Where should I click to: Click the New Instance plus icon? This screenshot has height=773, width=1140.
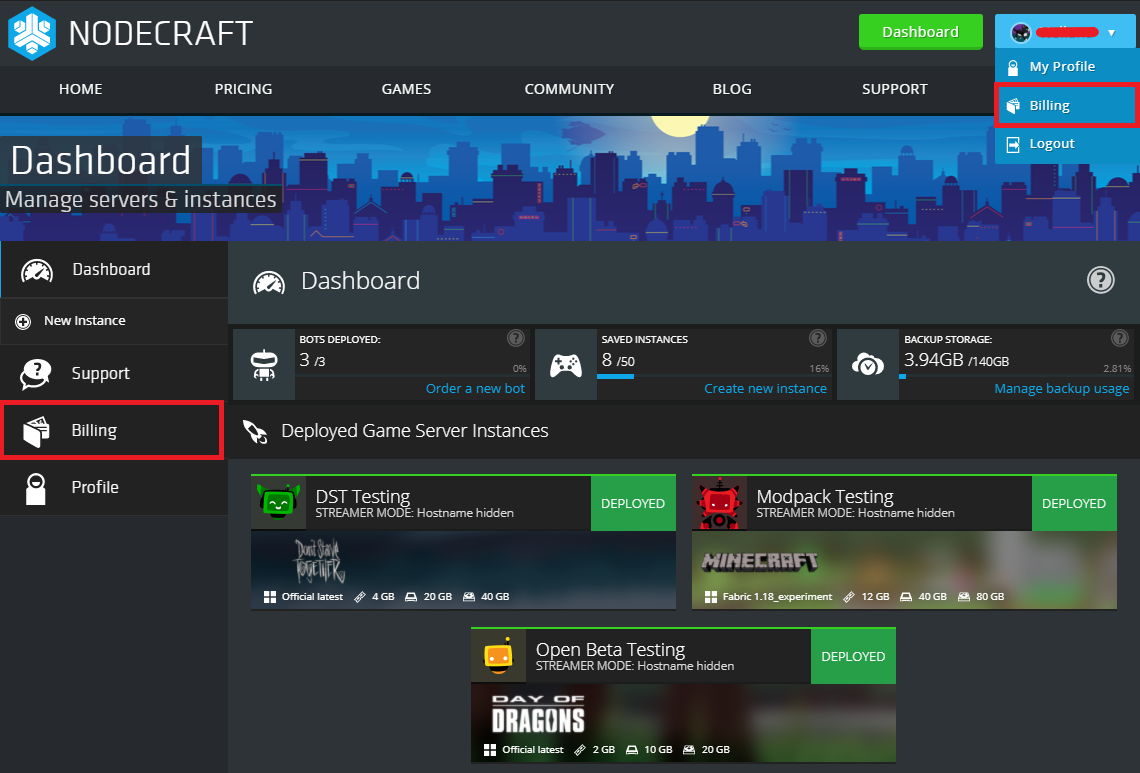[x=23, y=321]
